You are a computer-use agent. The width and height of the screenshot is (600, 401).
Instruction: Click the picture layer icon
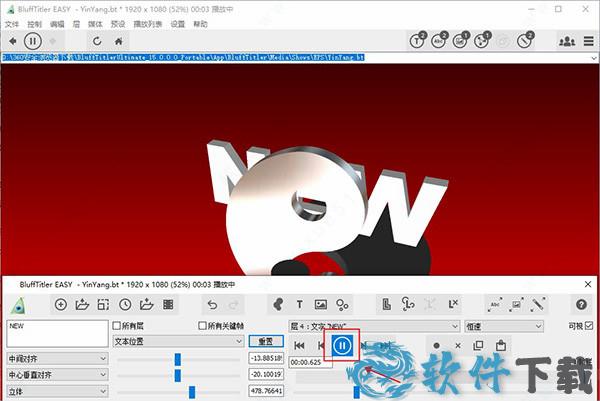(321, 304)
